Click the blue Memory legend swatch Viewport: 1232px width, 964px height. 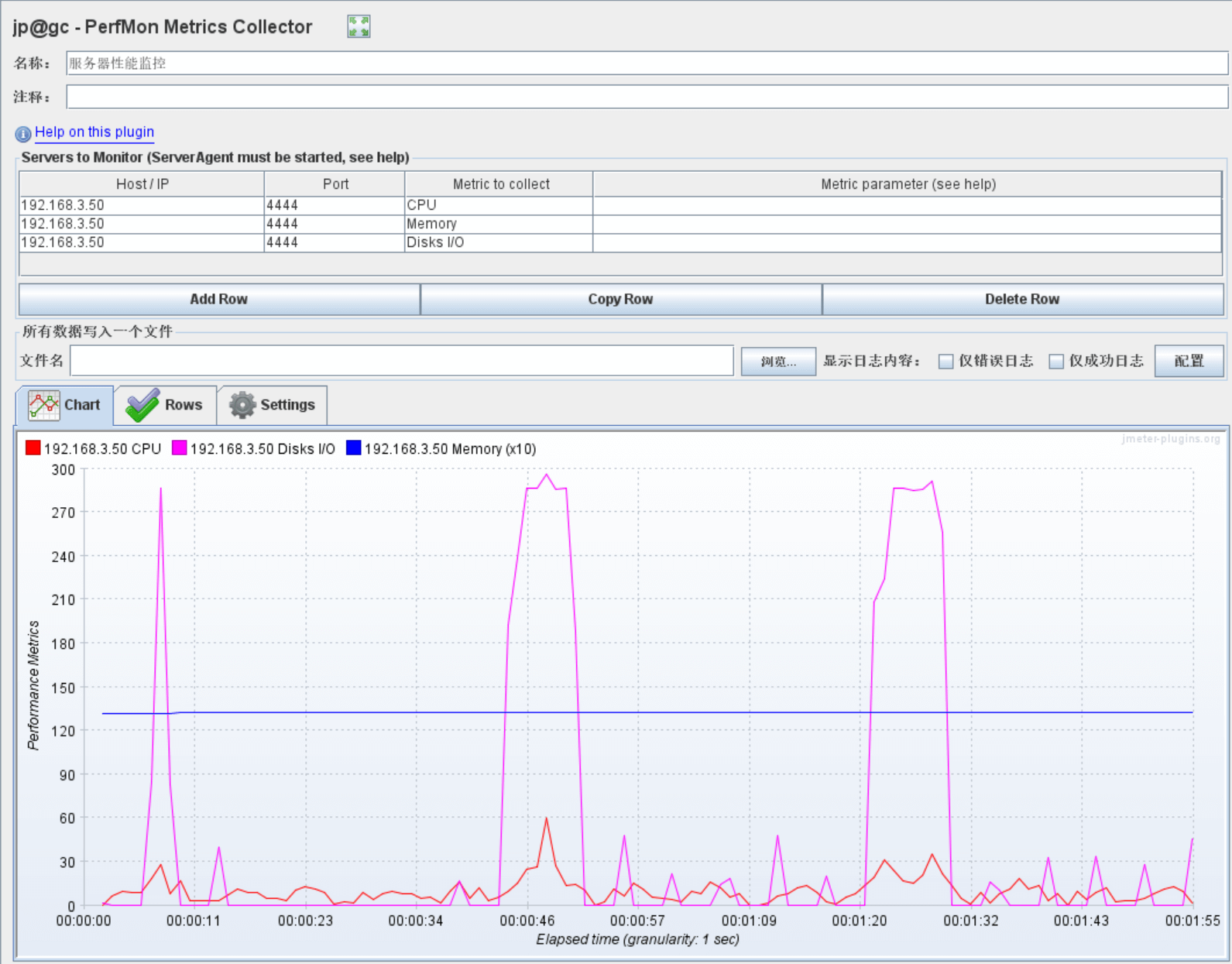353,448
